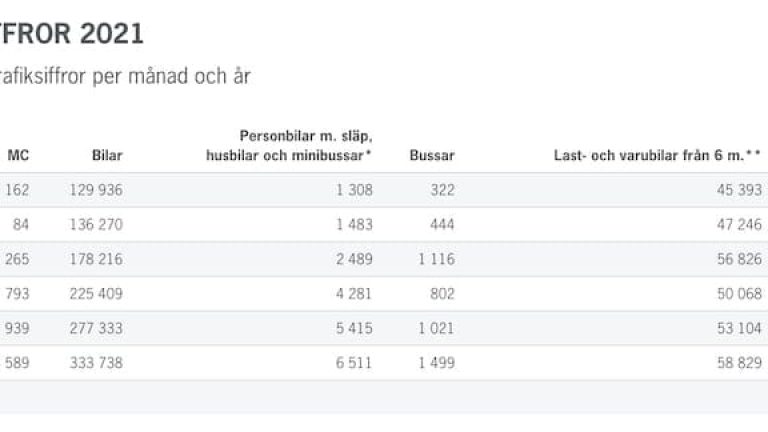Click the cell showing 58 829
The width and height of the screenshot is (768, 432).
pos(739,363)
